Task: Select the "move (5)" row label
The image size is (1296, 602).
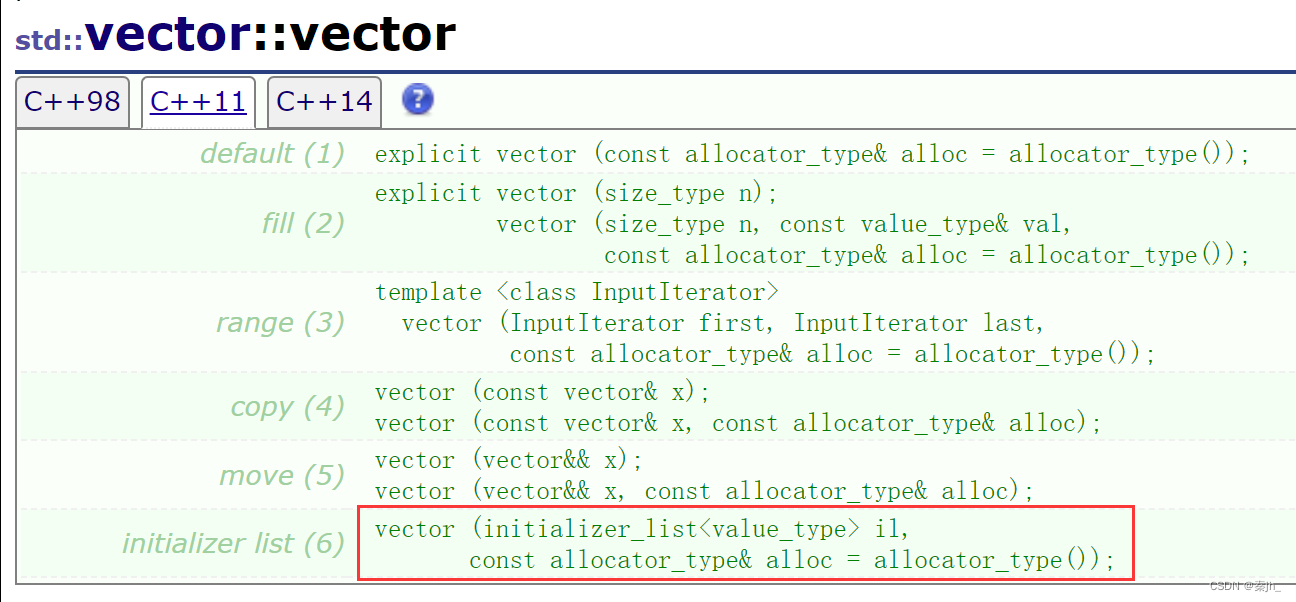Action: coord(281,475)
